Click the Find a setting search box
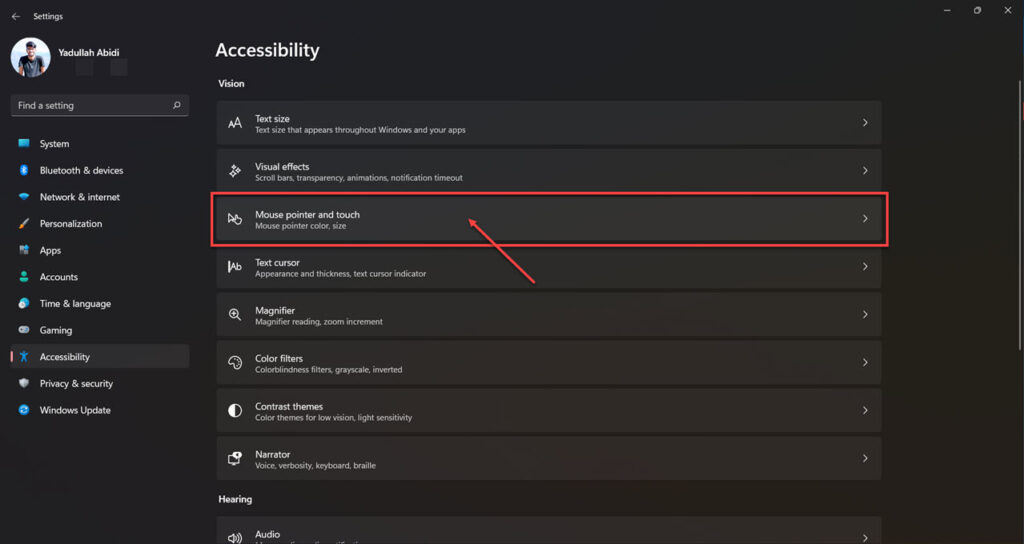Screen dimensions: 1024x544 pos(100,105)
